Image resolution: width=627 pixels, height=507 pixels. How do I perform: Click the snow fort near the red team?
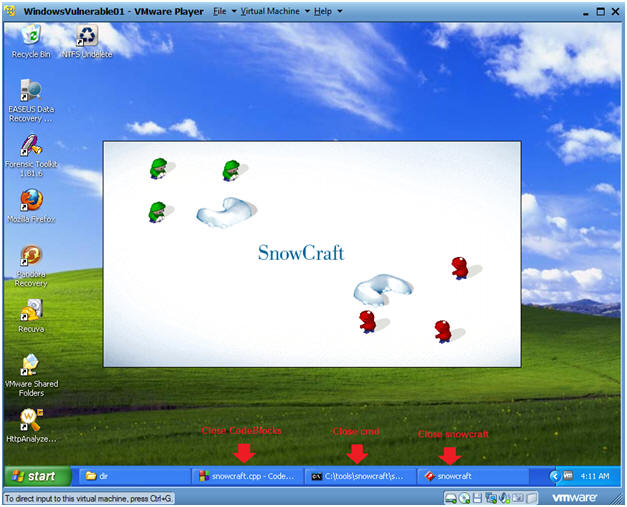pos(383,289)
